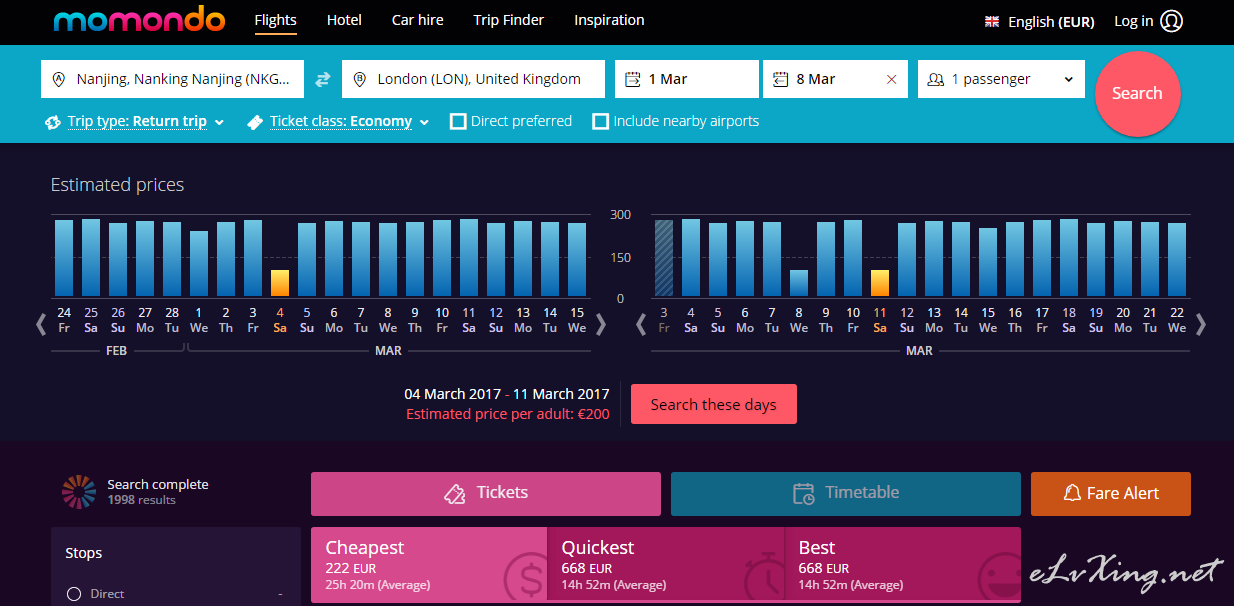
Task: Click the "Stops" filter heading
Action: point(84,553)
